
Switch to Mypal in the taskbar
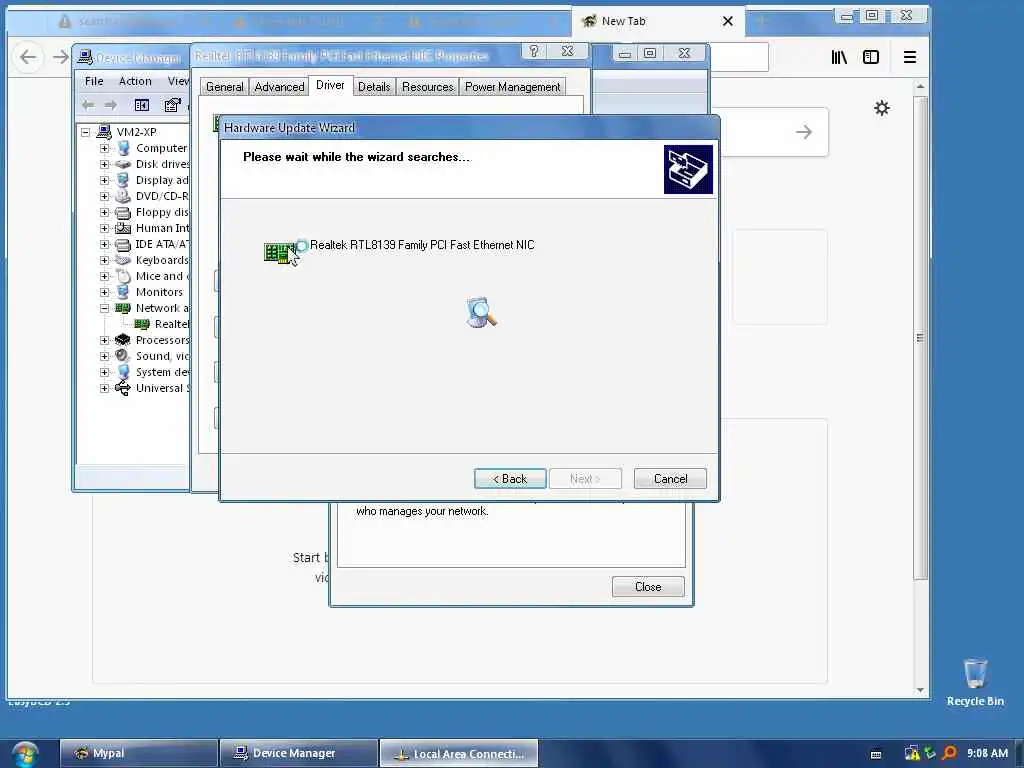click(138, 753)
